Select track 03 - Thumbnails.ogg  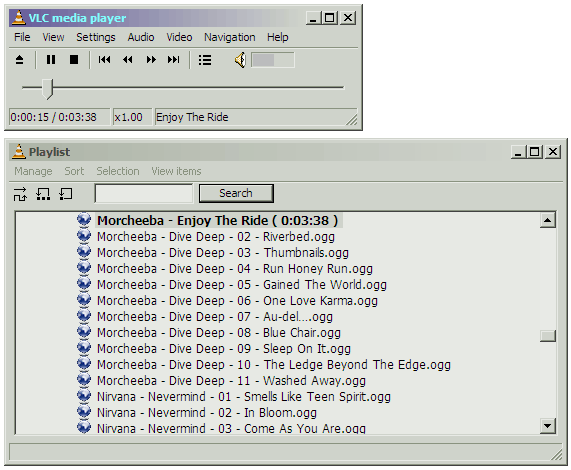click(223, 253)
